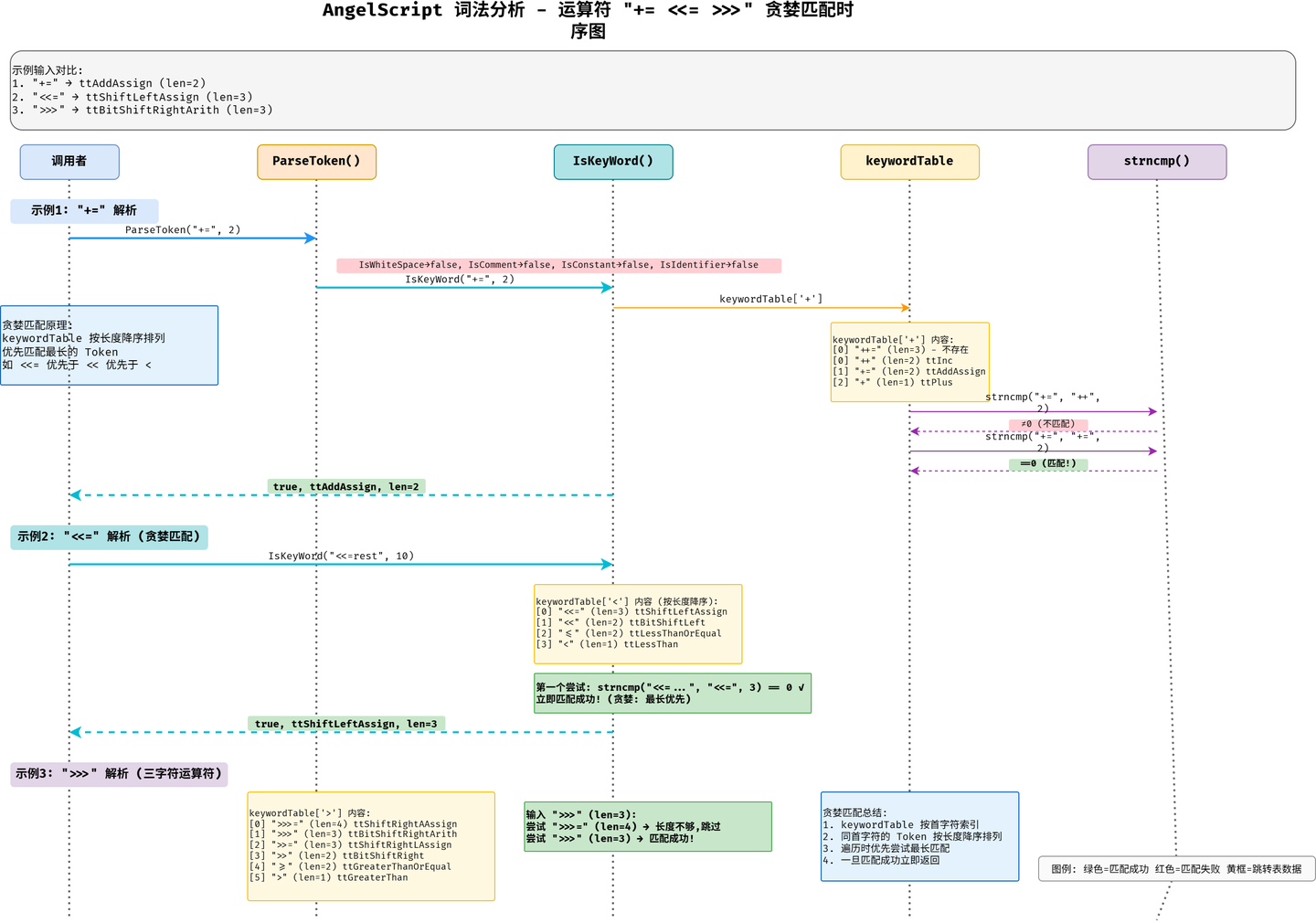Select the 调用者 participant box
This screenshot has width=1316, height=923.
69,162
